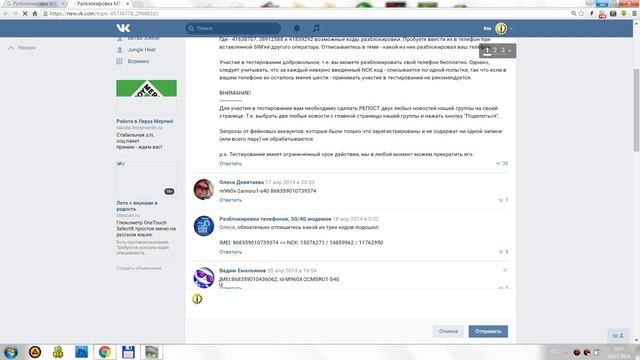640x360 pixels.
Task: Bookmark the page with the star icon
Action: [581, 13]
